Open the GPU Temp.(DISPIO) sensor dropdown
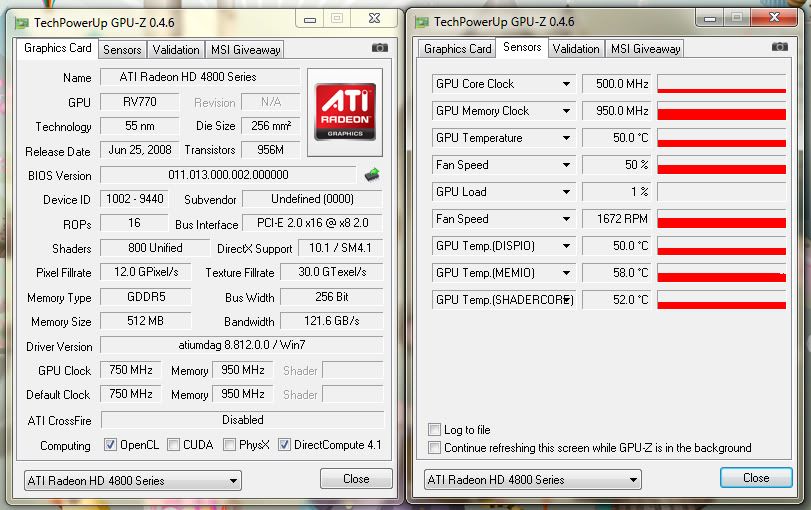This screenshot has width=811, height=510. [566, 246]
